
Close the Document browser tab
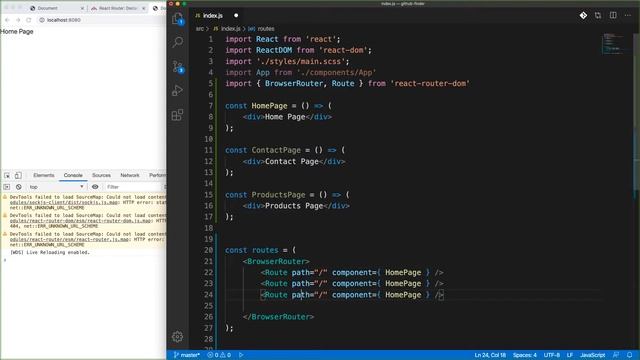(82, 8)
